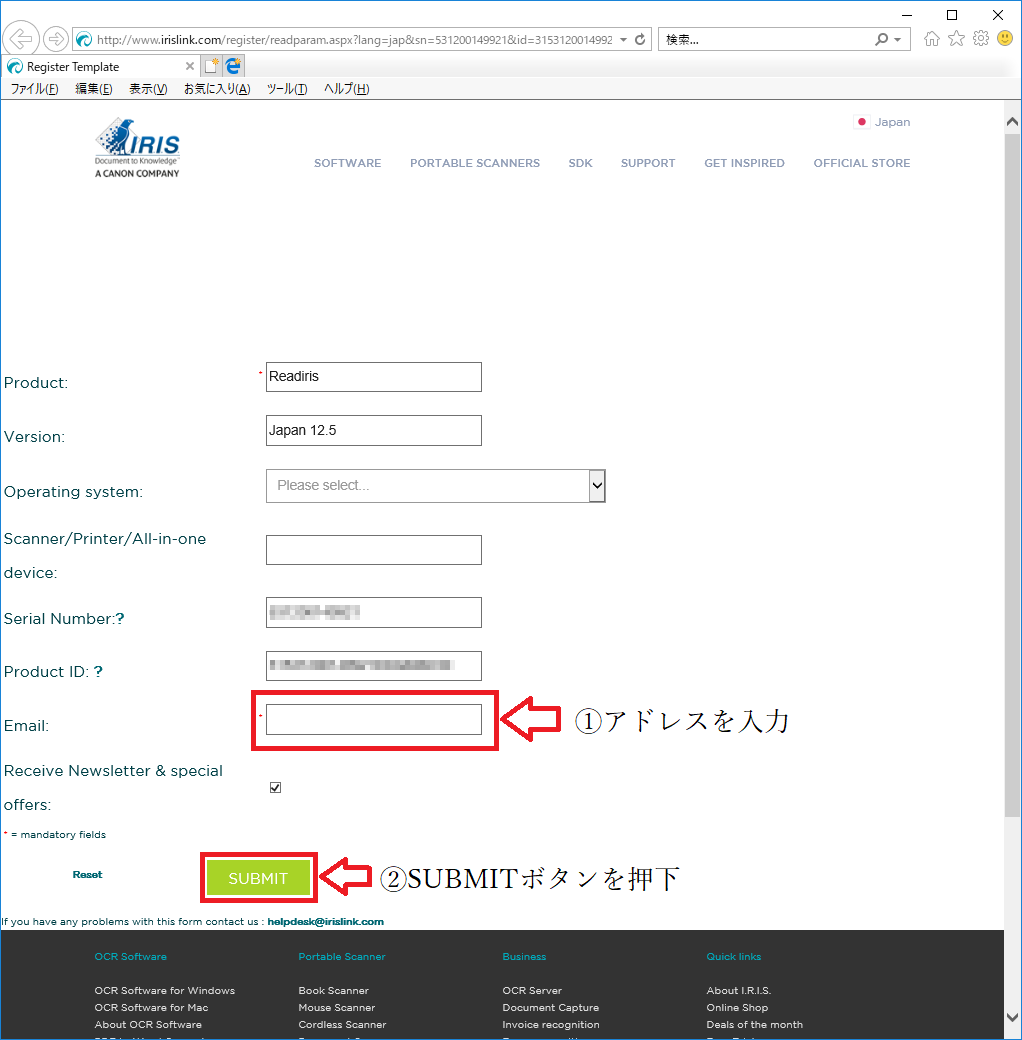Open the Online Shop footer link
The width and height of the screenshot is (1022, 1040).
coord(737,1008)
